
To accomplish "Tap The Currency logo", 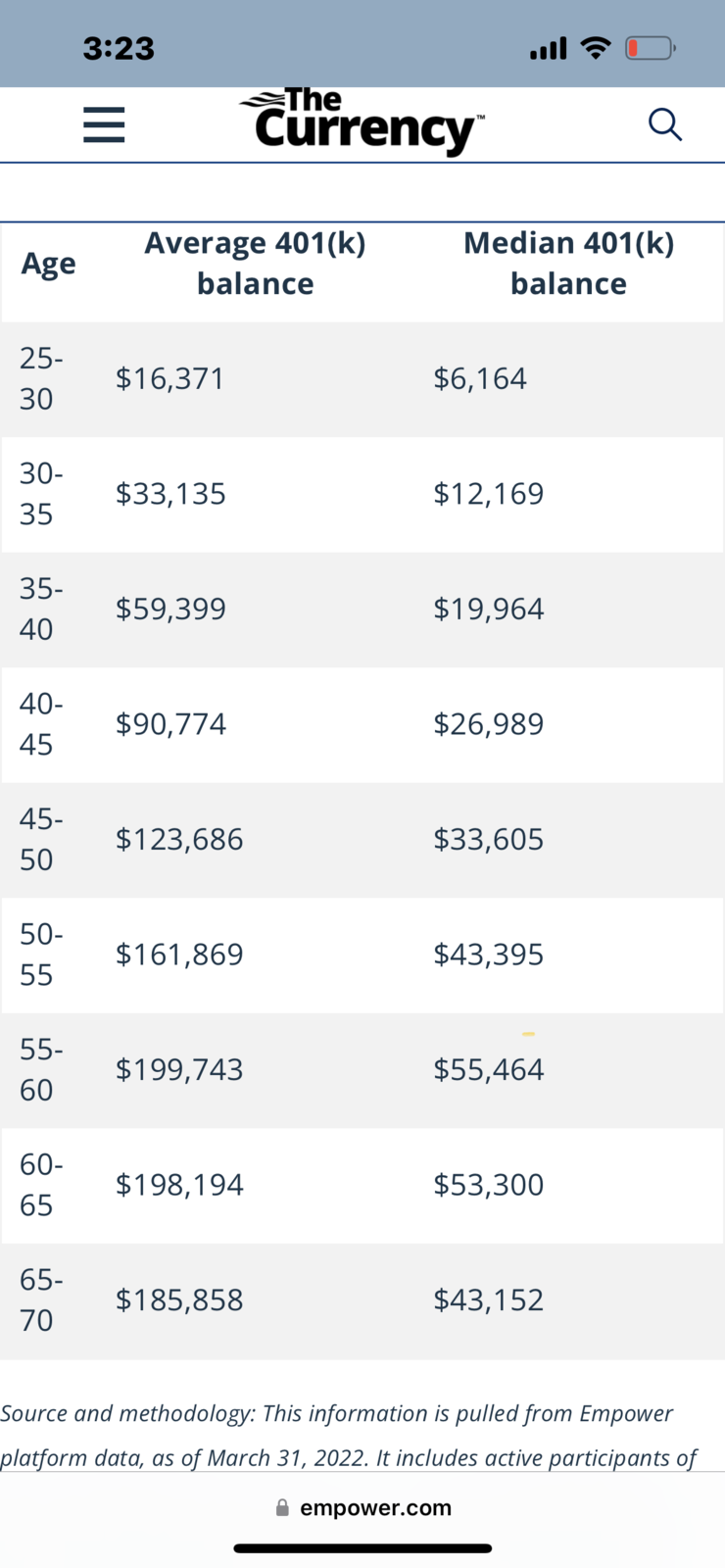I will pyautogui.click(x=362, y=122).
